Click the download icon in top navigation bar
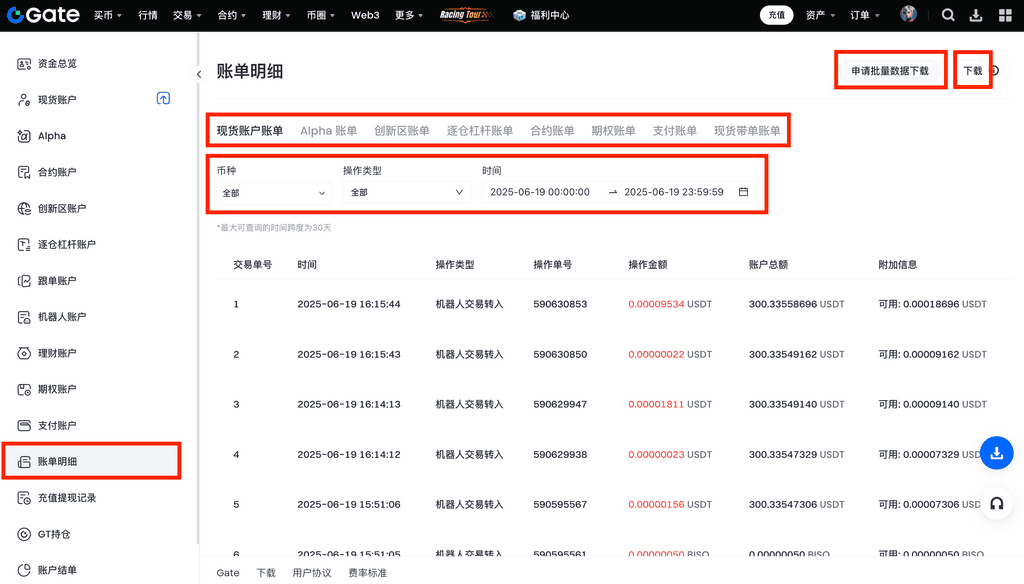The image size is (1024, 584). click(976, 15)
